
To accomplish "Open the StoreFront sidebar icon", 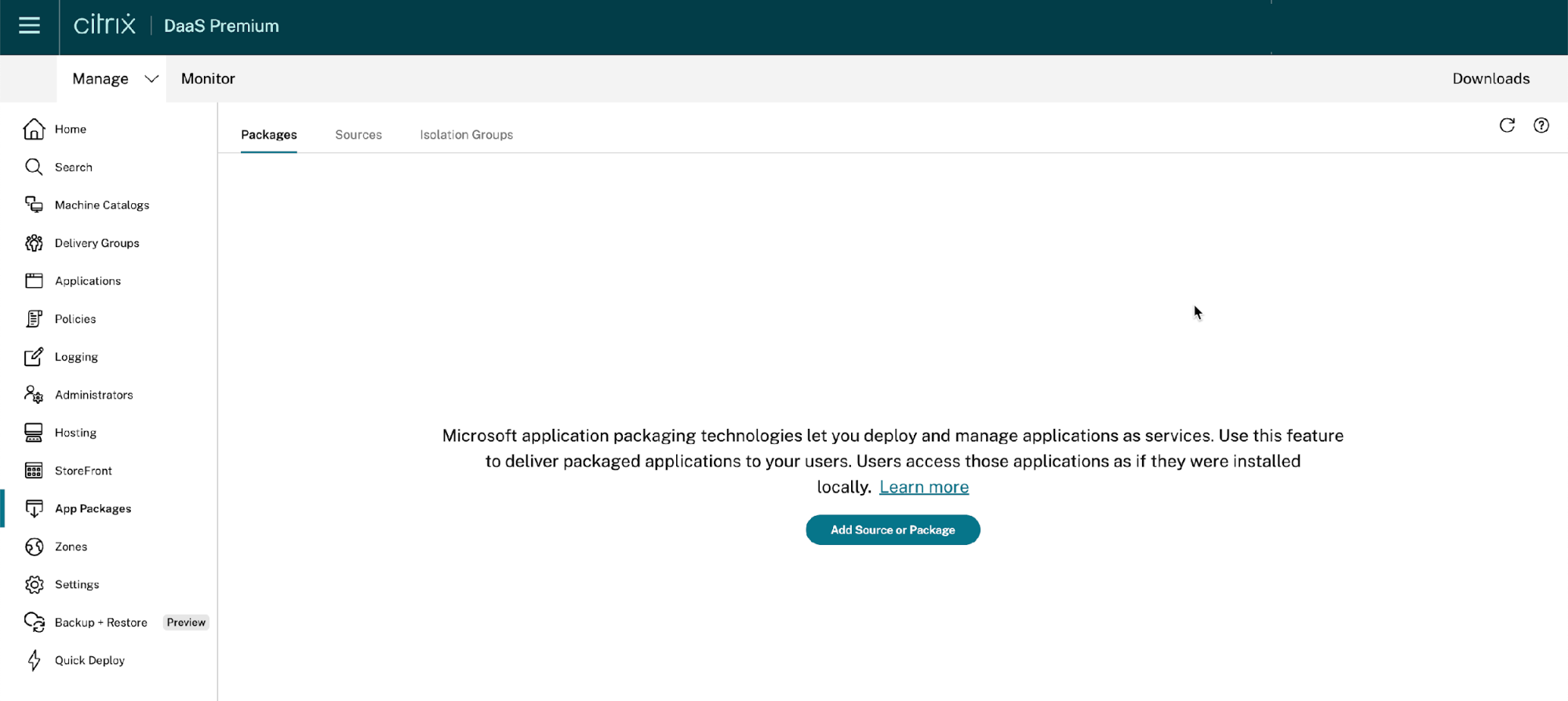I will tap(34, 470).
